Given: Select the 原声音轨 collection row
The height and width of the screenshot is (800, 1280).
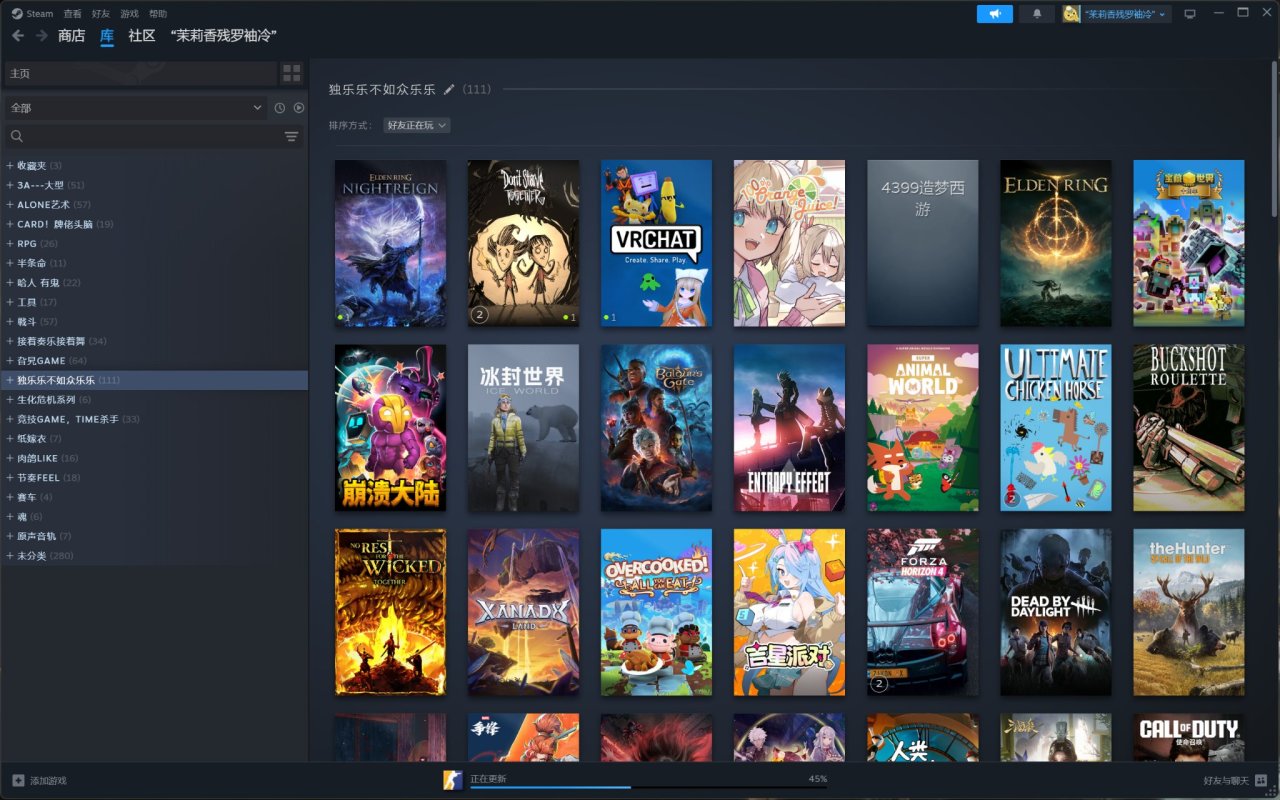Looking at the screenshot, I should pyautogui.click(x=154, y=537).
